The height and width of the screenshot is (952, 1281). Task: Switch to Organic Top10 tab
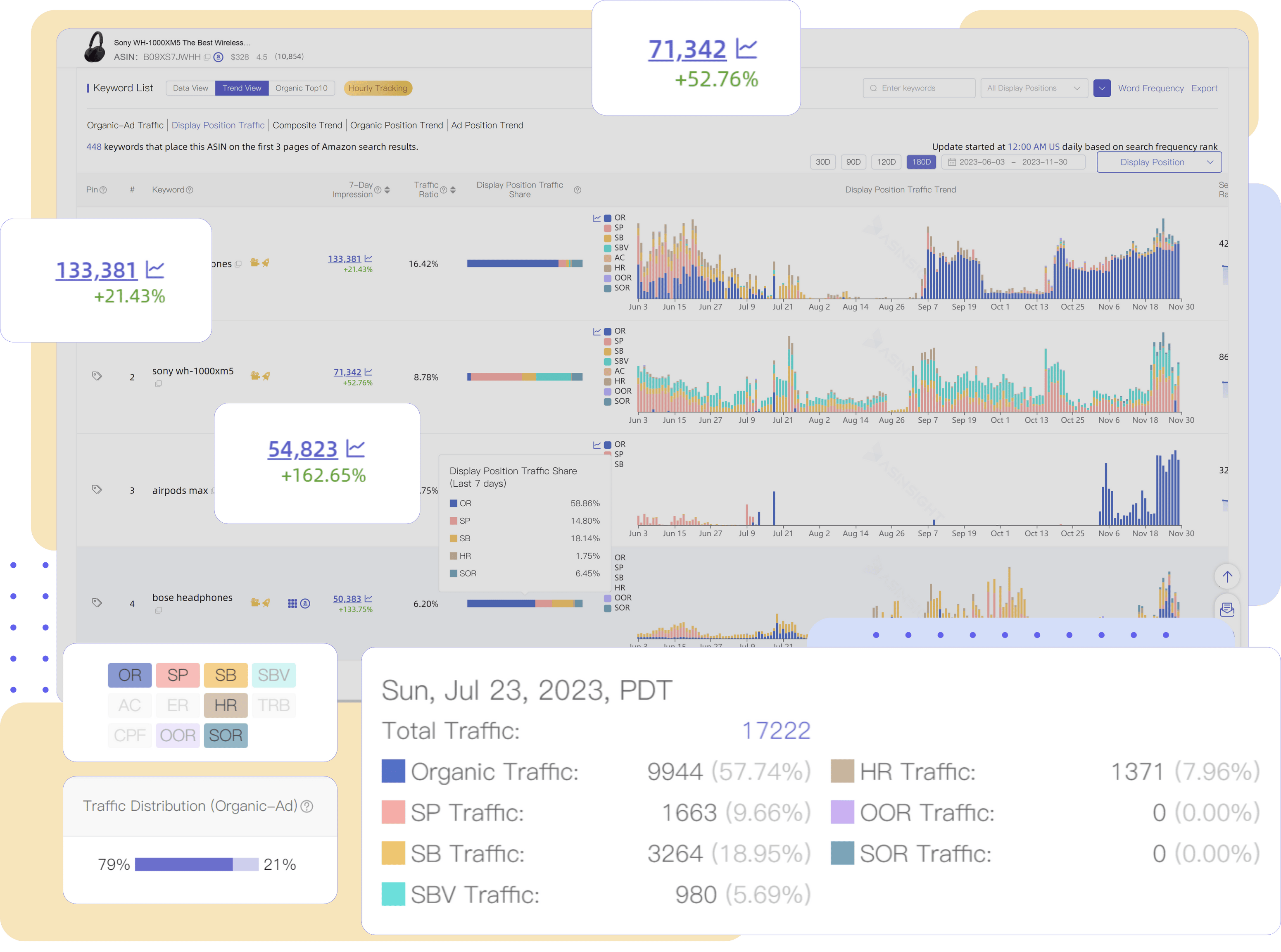pyautogui.click(x=301, y=88)
